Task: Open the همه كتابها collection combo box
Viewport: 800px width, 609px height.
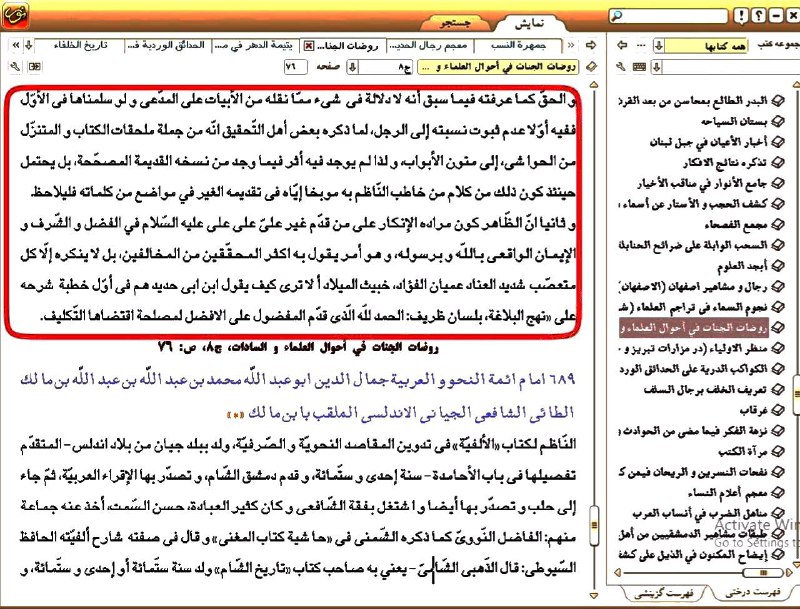Action: pyautogui.click(x=706, y=46)
